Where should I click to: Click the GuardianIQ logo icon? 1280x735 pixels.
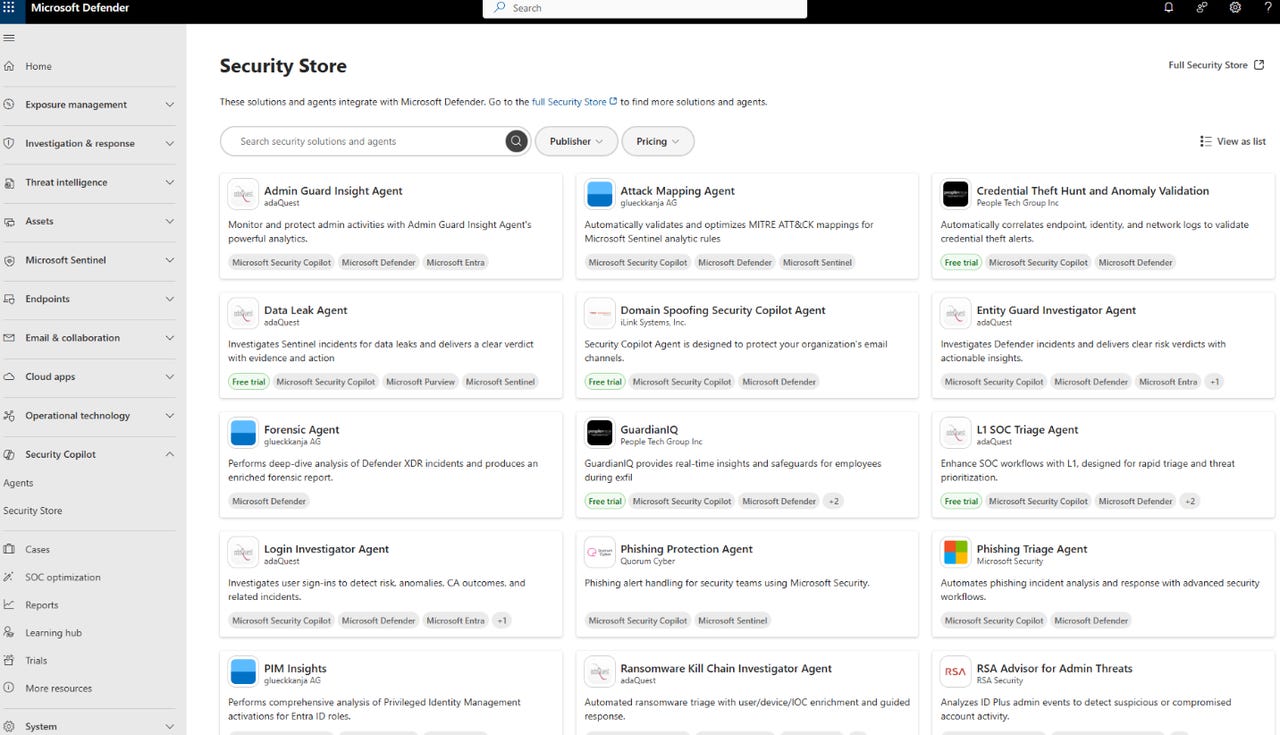600,433
